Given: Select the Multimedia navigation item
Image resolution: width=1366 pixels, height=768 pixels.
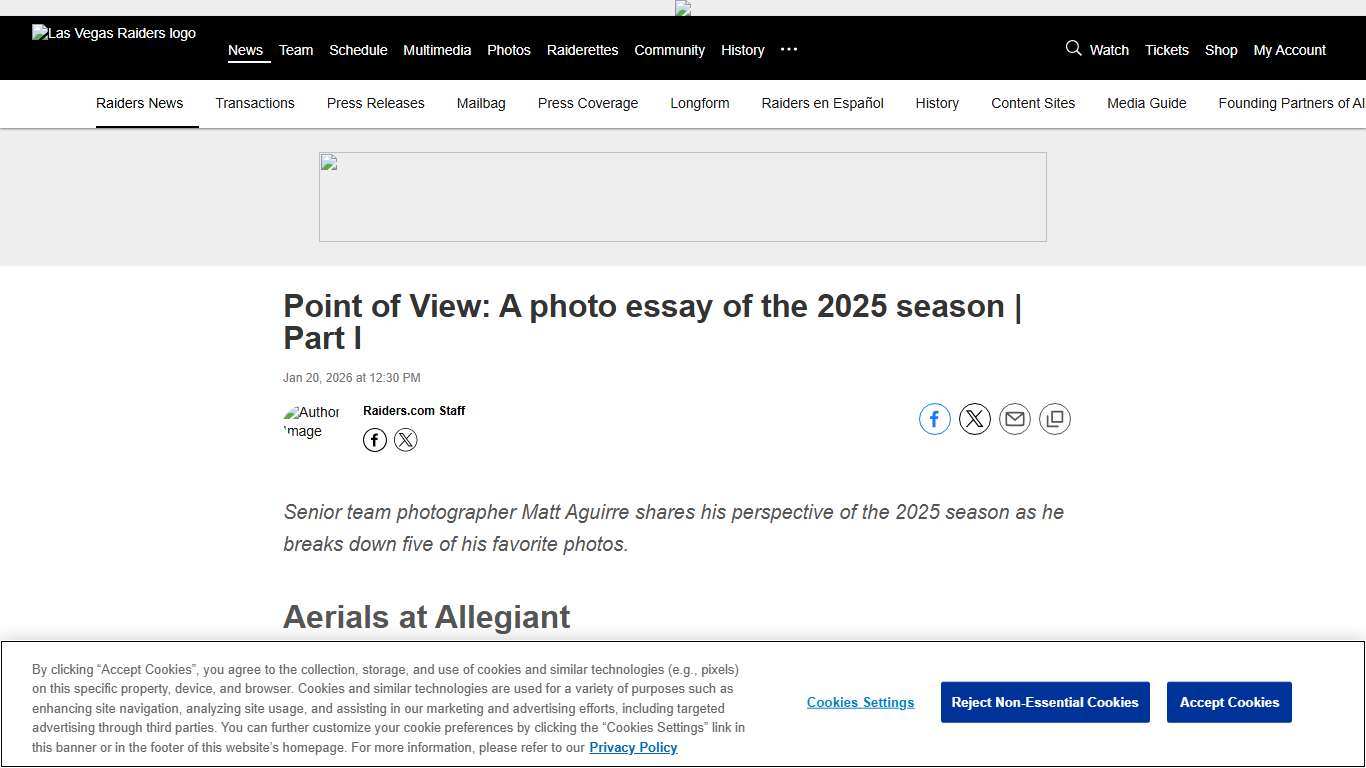Looking at the screenshot, I should pos(437,50).
